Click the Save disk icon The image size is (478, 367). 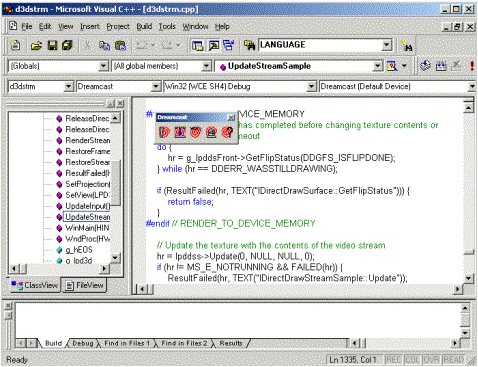(x=52, y=45)
